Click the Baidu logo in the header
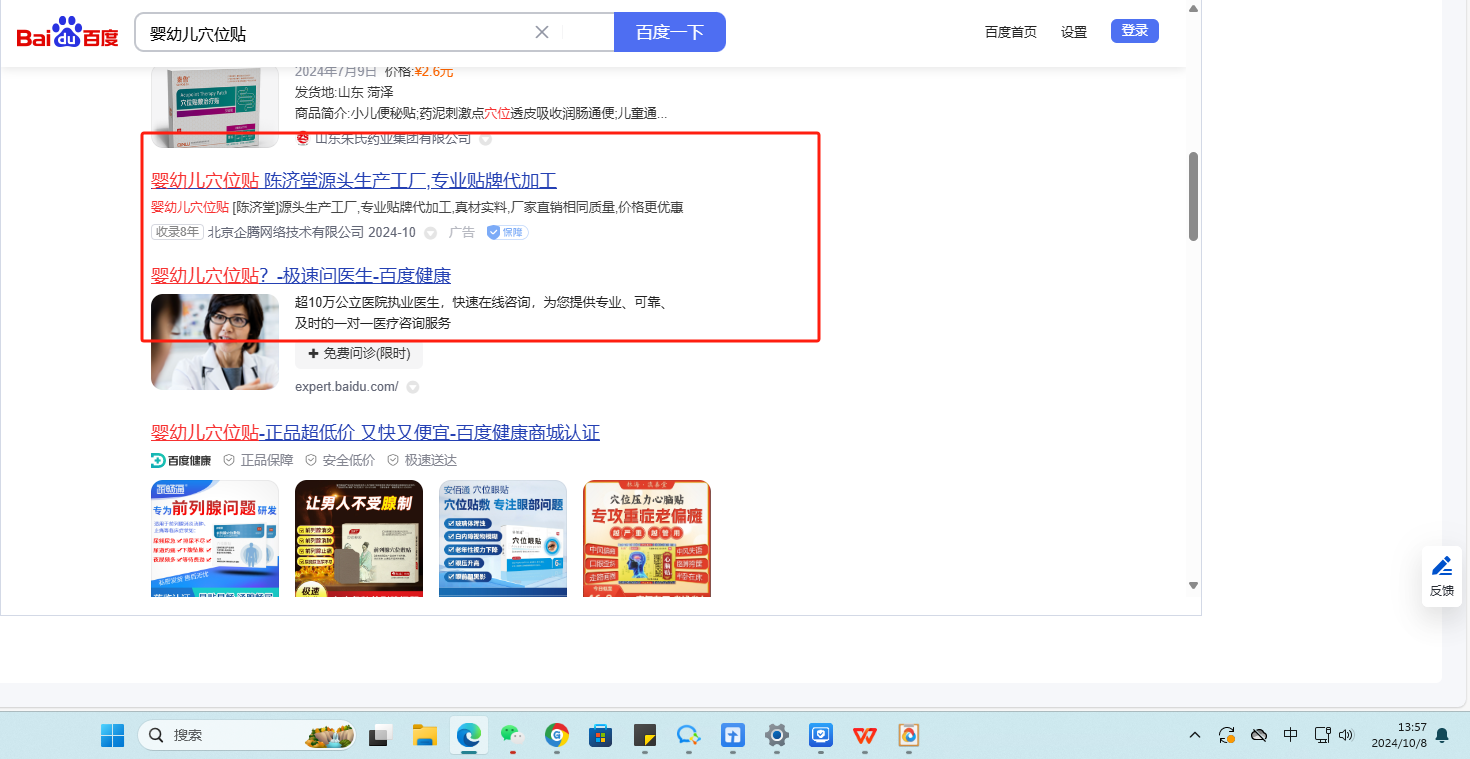1470x759 pixels. 67,33
